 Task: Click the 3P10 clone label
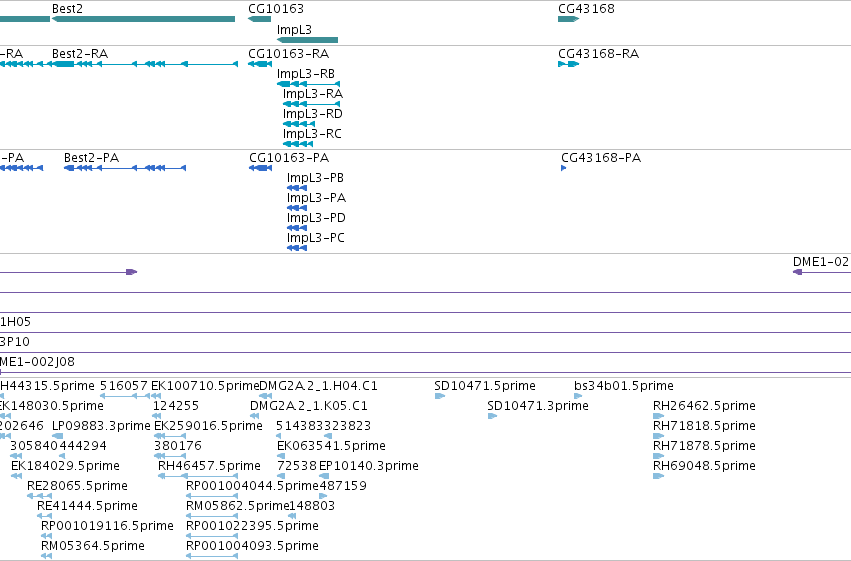click(15, 342)
